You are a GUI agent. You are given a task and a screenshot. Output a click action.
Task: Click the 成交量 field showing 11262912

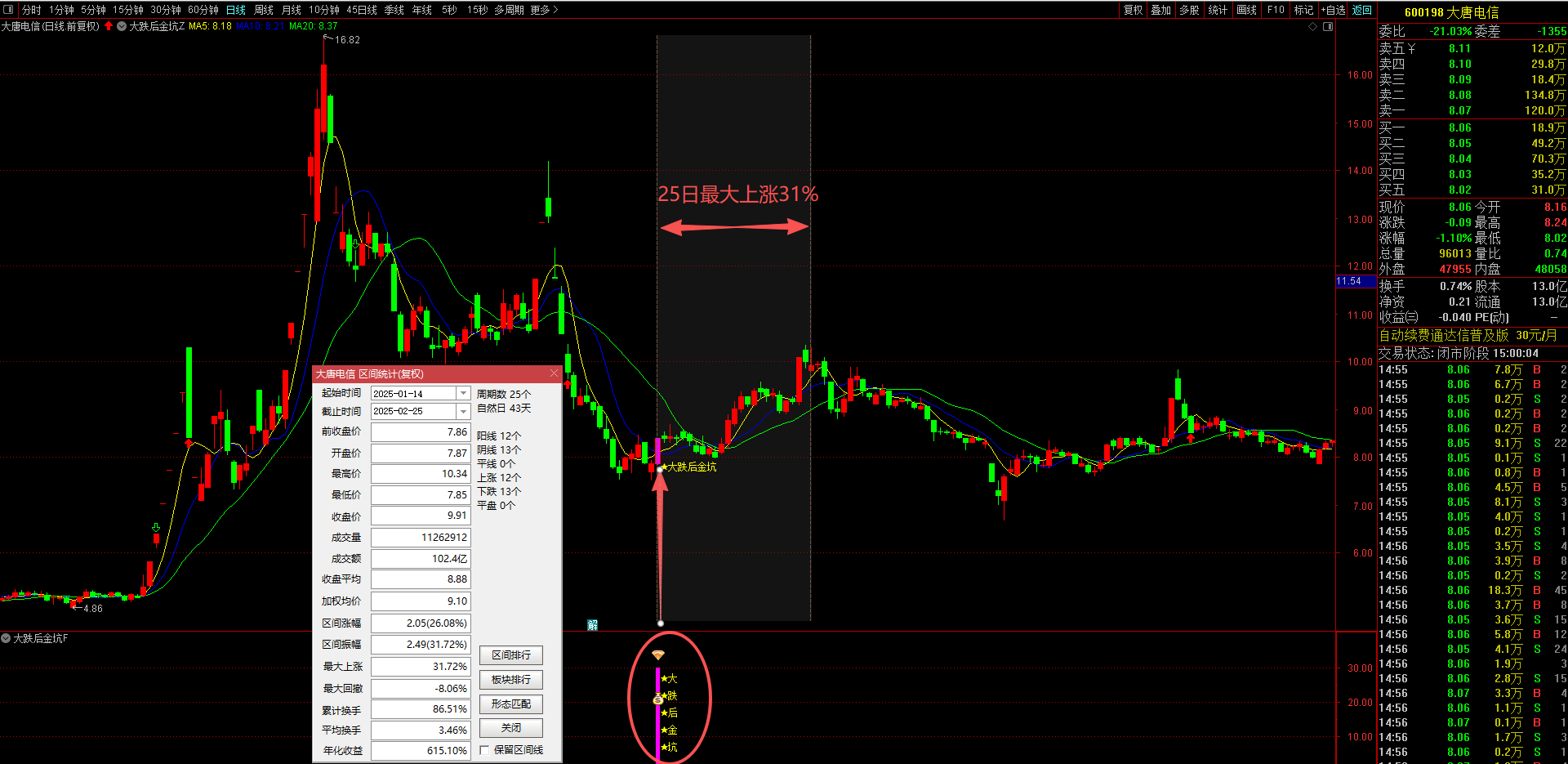(421, 538)
